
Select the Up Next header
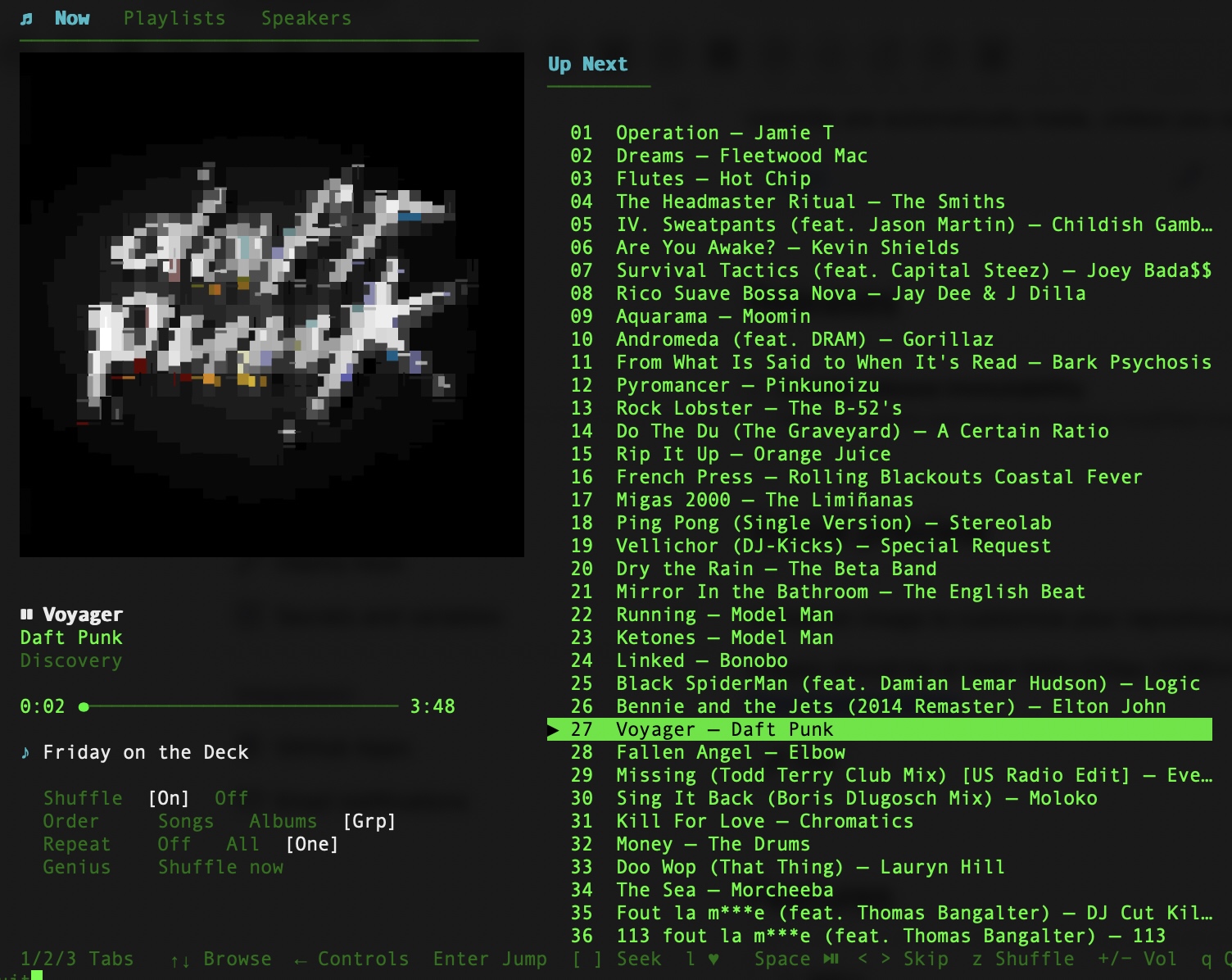coord(587,64)
